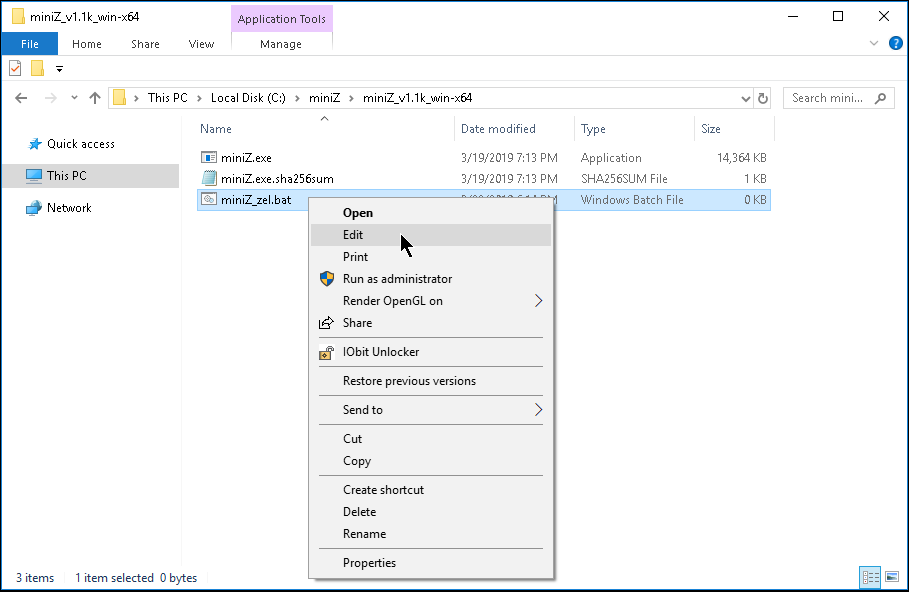Image resolution: width=909 pixels, height=592 pixels.
Task: Click in the Search miniZ field
Action: [x=839, y=98]
